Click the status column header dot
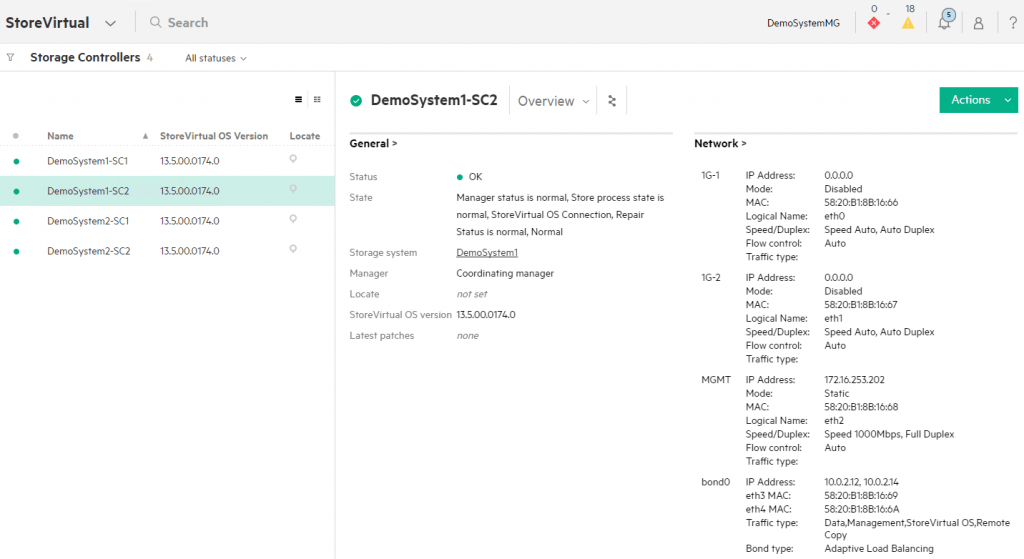The image size is (1024, 559). click(x=16, y=136)
